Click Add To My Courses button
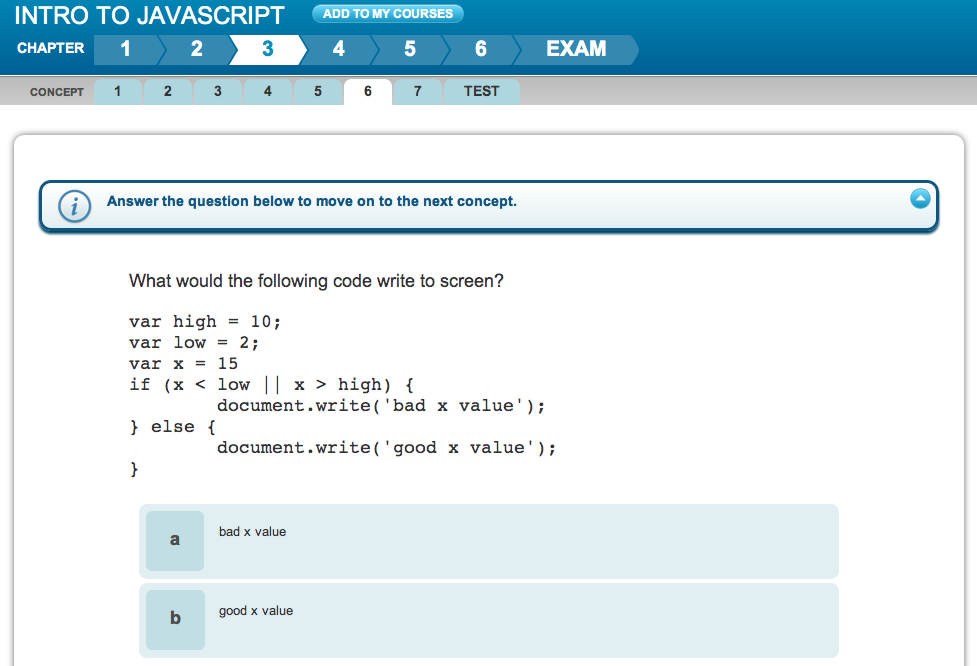The width and height of the screenshot is (977, 666). [388, 14]
